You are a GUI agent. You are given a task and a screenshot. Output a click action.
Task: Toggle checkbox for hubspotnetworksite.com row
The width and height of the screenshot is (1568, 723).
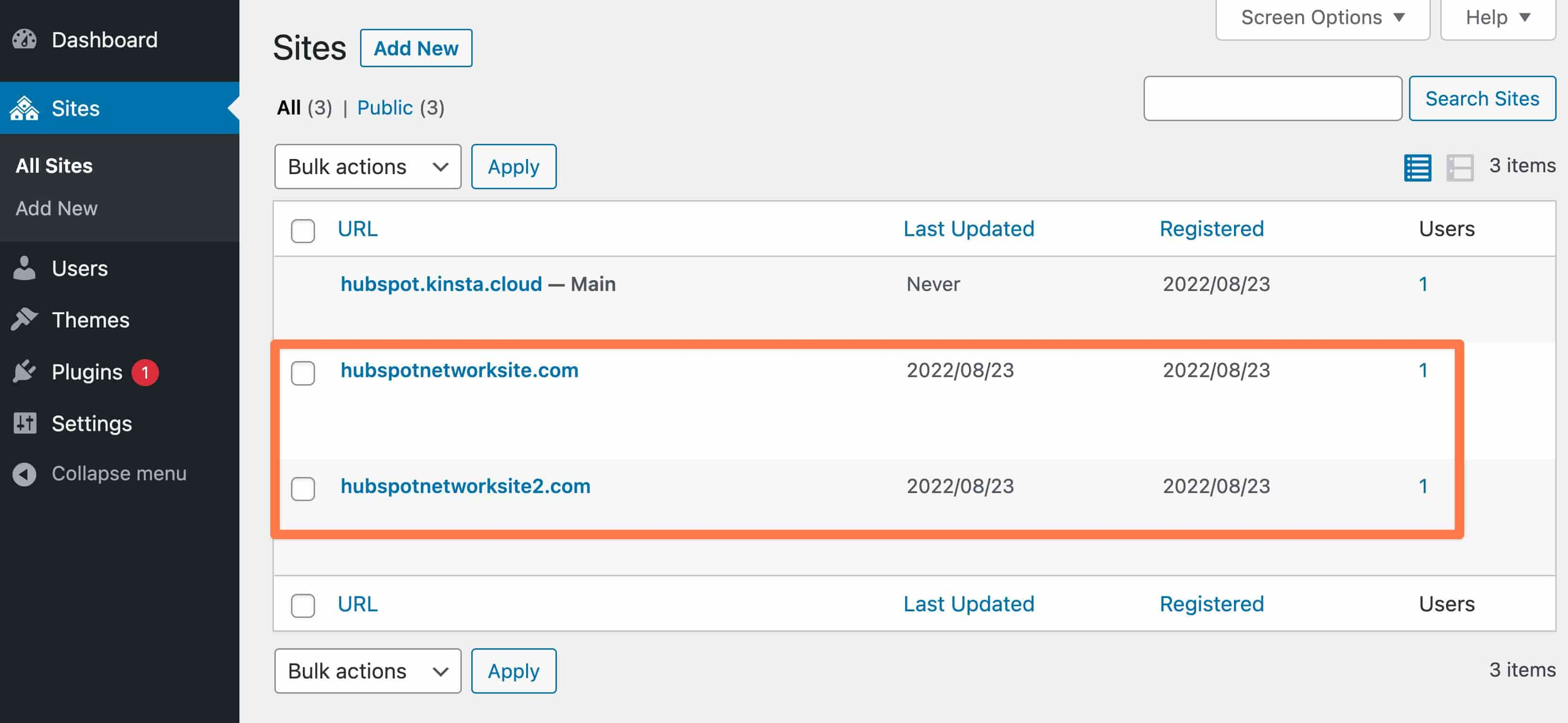[x=303, y=372]
